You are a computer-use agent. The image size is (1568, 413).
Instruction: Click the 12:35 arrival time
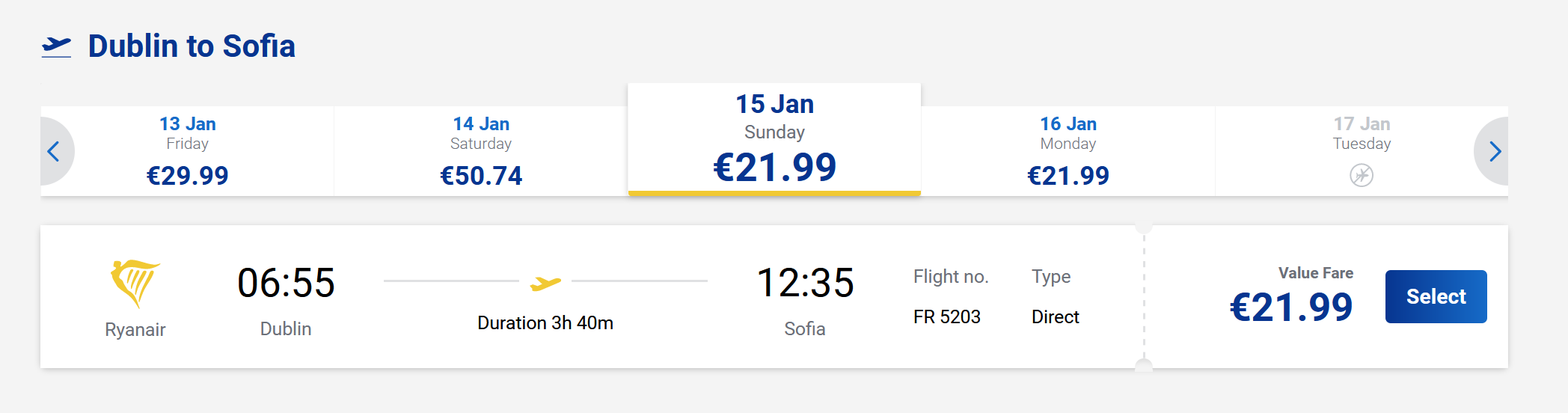tap(805, 284)
